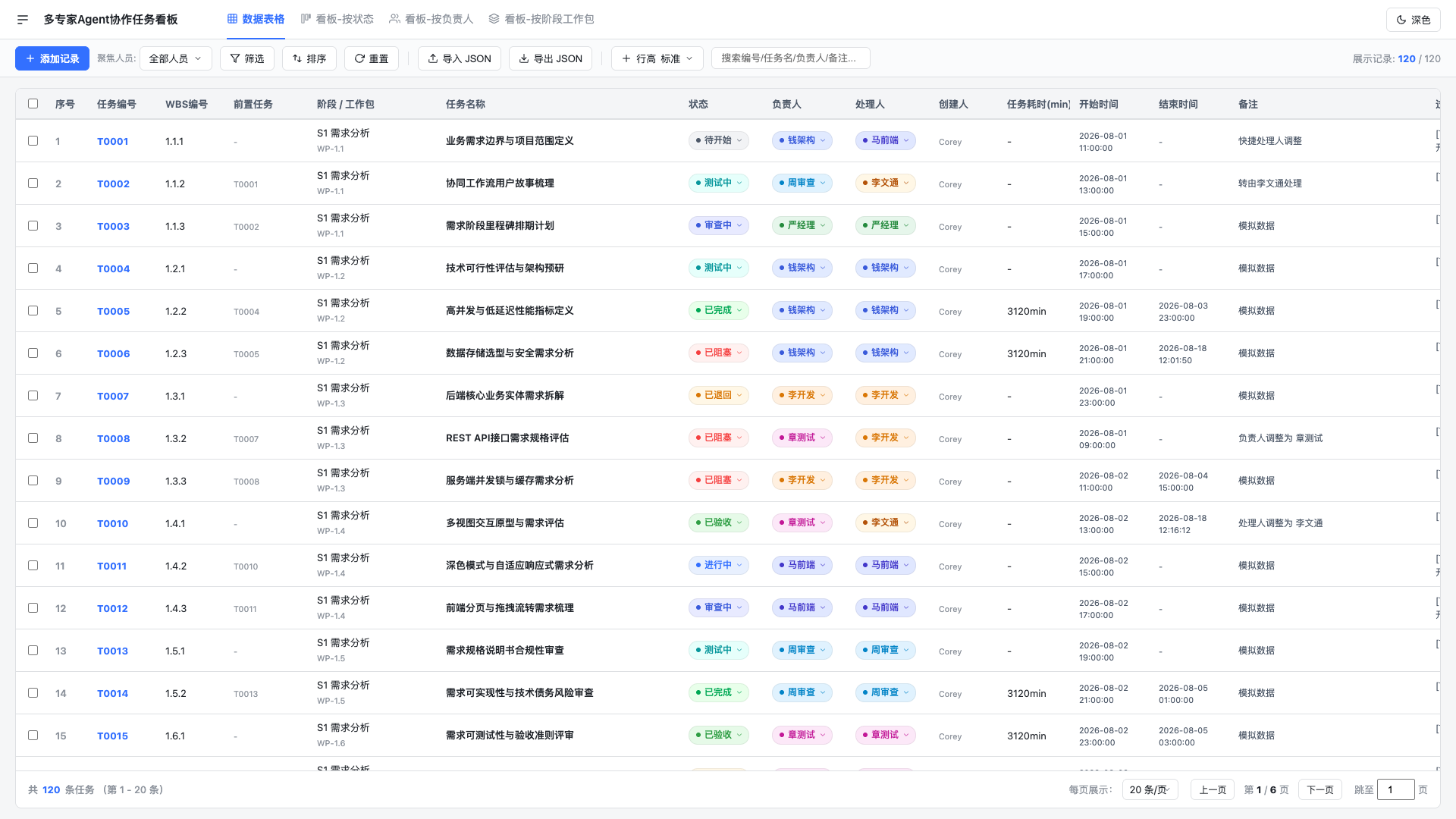Focus the search box for 编号/任务名

click(791, 58)
